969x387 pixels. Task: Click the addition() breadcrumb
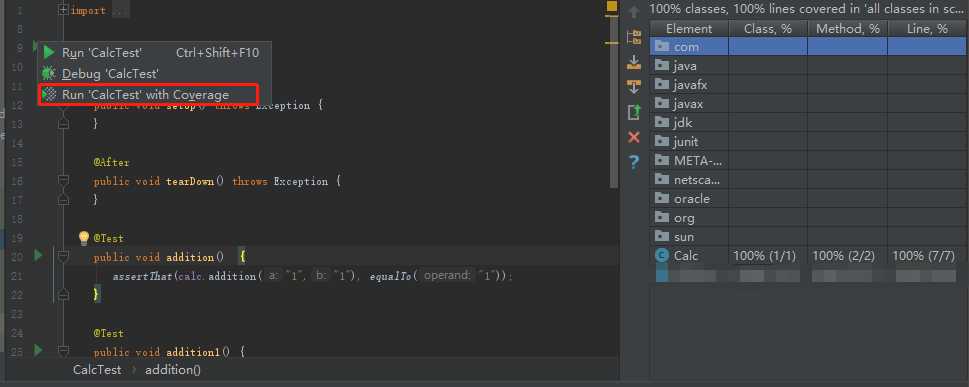[x=173, y=370]
